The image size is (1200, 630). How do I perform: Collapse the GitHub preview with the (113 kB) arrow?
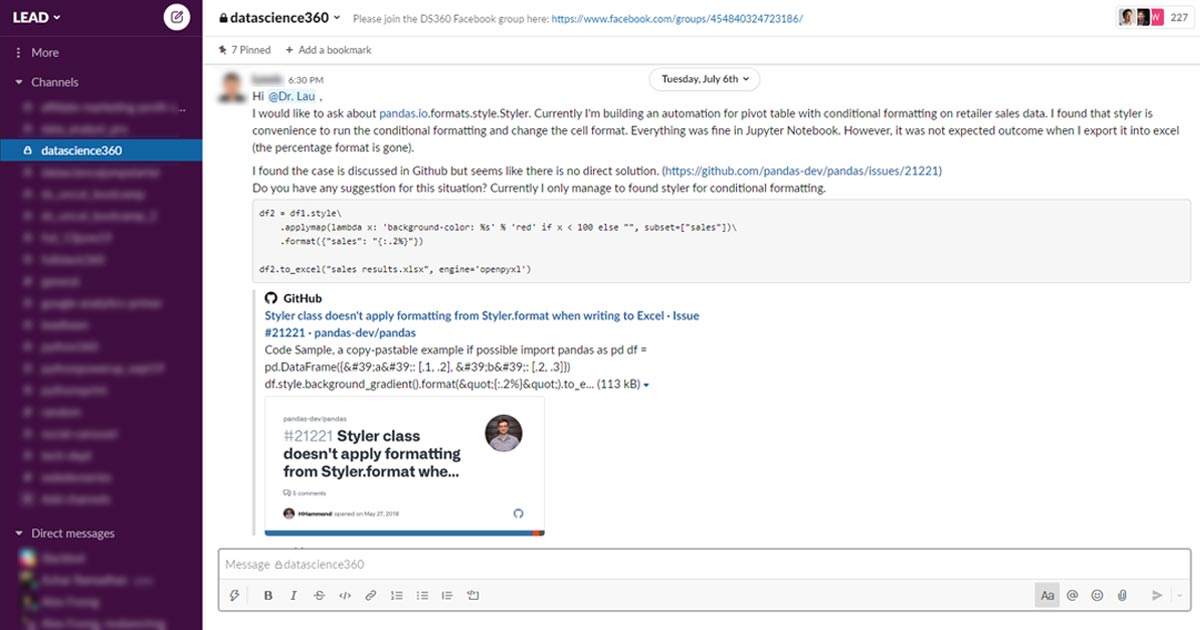(647, 384)
